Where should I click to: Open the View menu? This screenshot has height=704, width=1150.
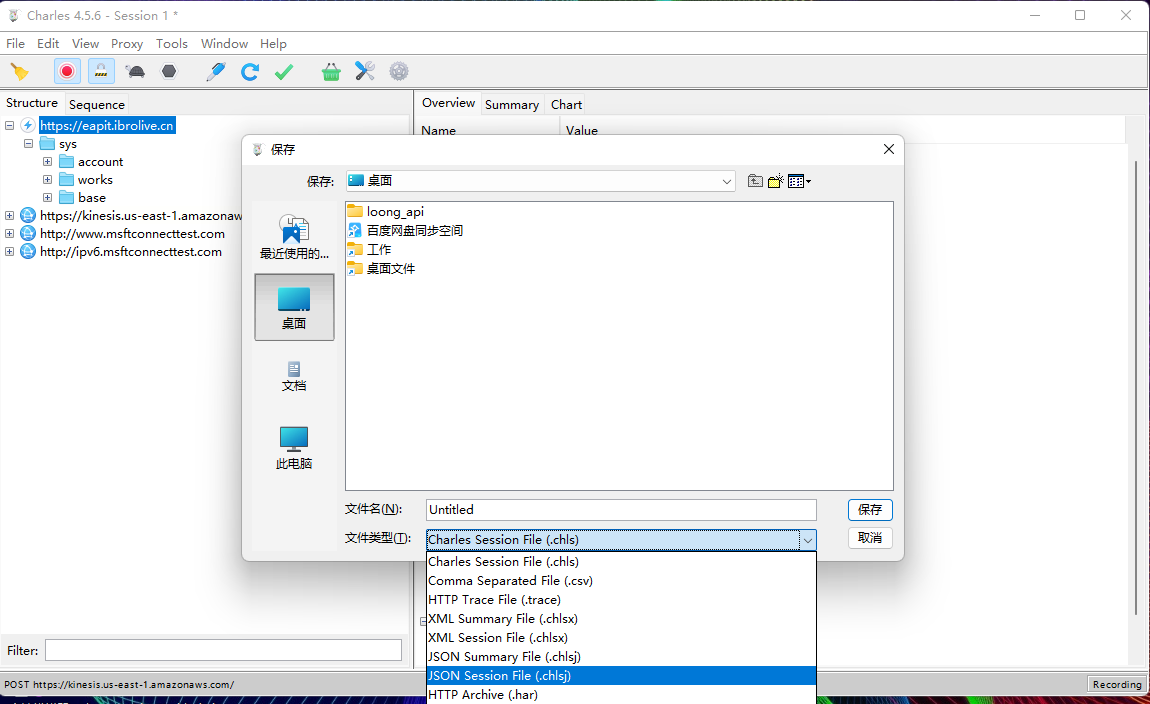click(x=85, y=44)
